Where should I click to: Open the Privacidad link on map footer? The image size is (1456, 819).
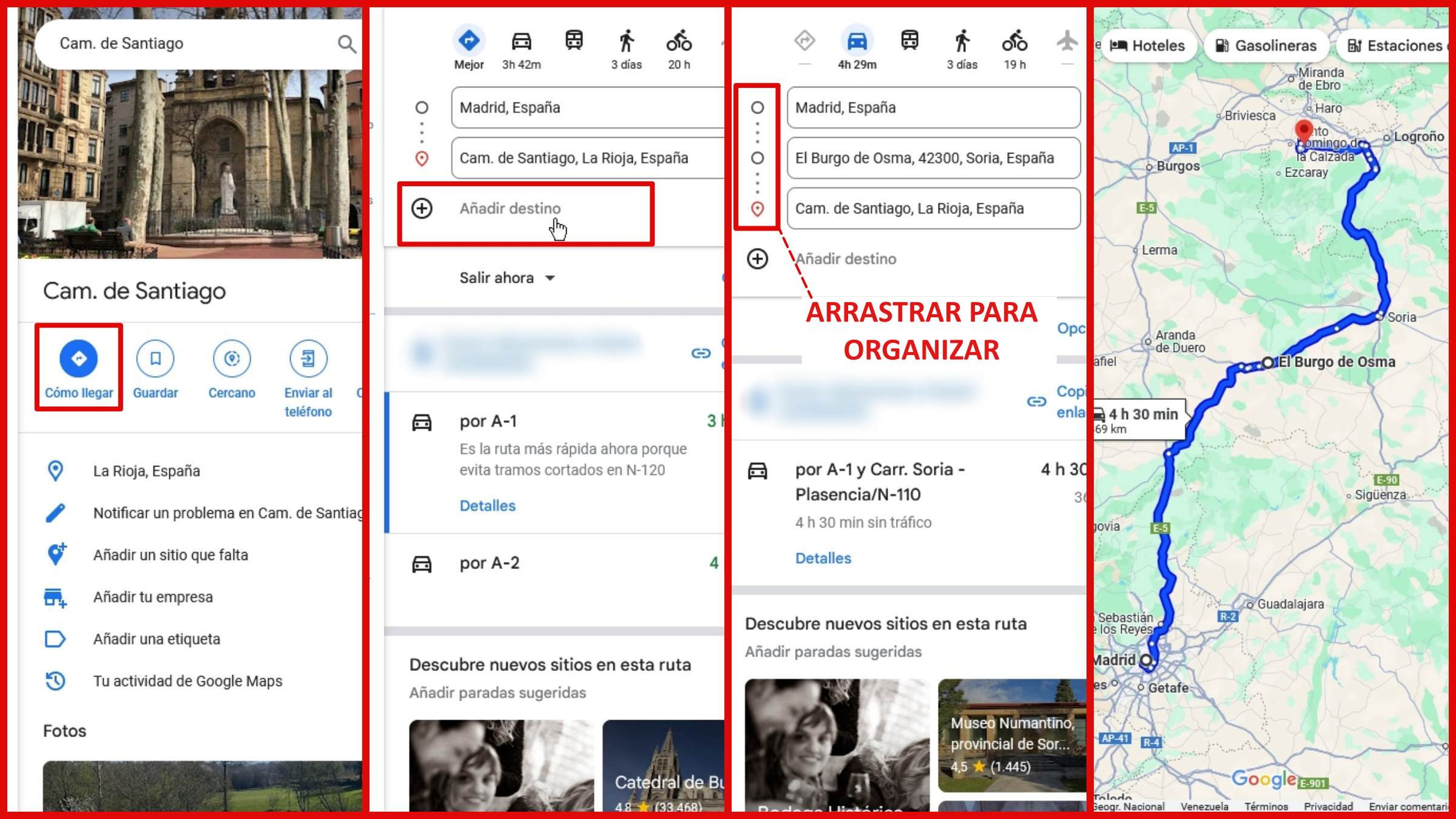pyautogui.click(x=1328, y=806)
